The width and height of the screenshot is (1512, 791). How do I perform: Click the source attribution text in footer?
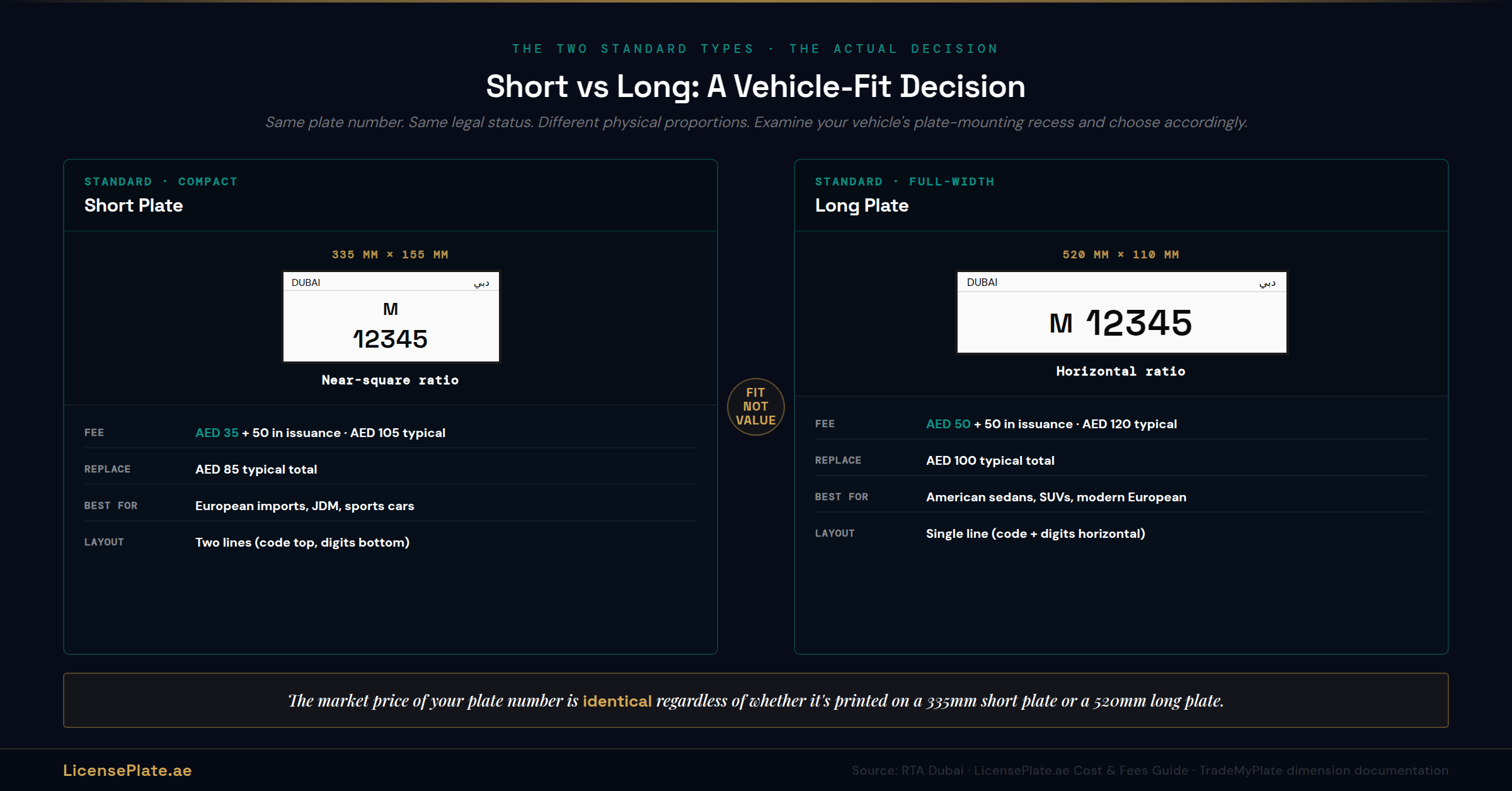coord(1150,770)
